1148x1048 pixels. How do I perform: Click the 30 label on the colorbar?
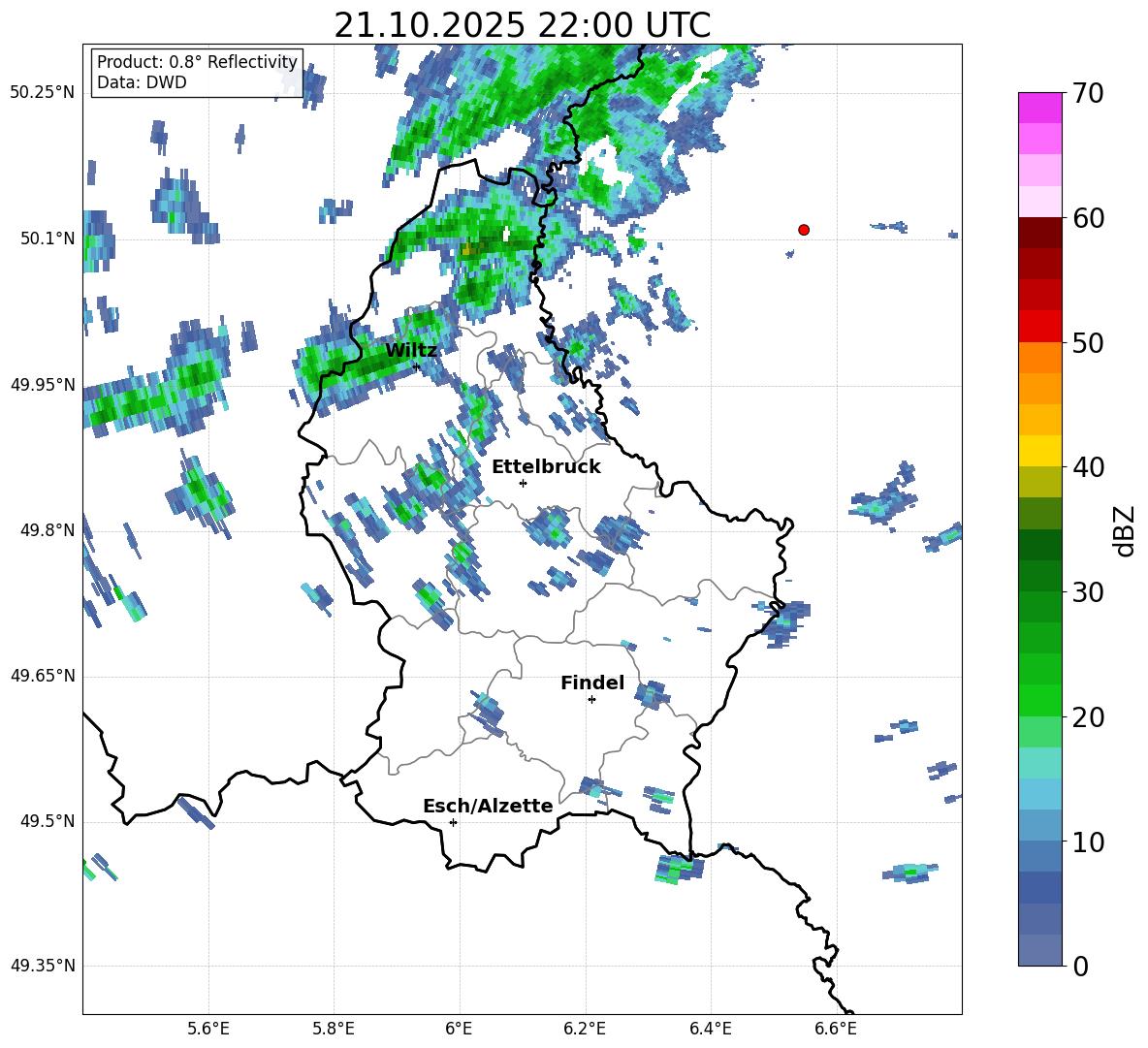1088,592
